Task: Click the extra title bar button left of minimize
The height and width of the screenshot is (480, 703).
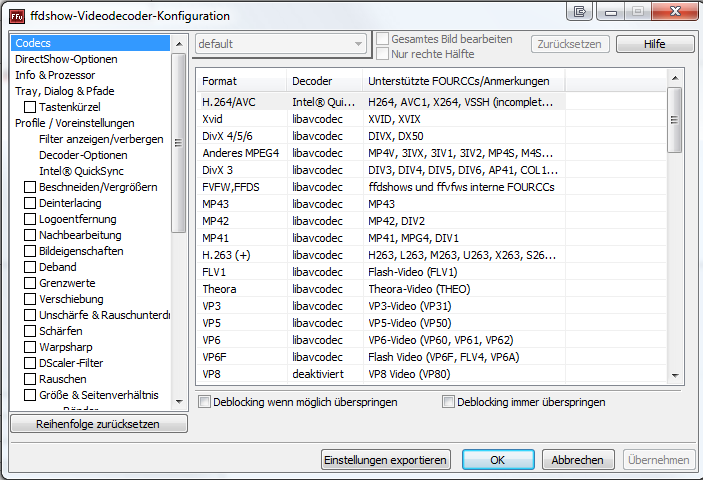Action: [x=578, y=12]
